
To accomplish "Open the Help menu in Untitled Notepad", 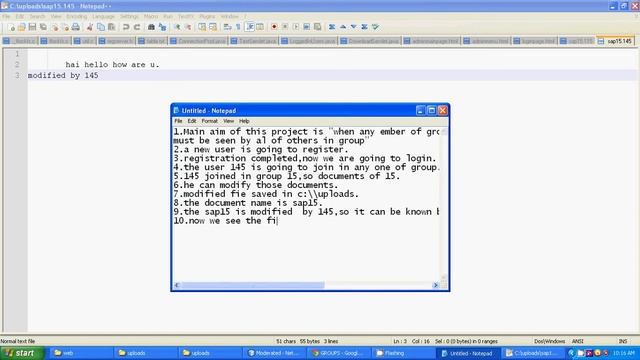I will tap(244, 121).
